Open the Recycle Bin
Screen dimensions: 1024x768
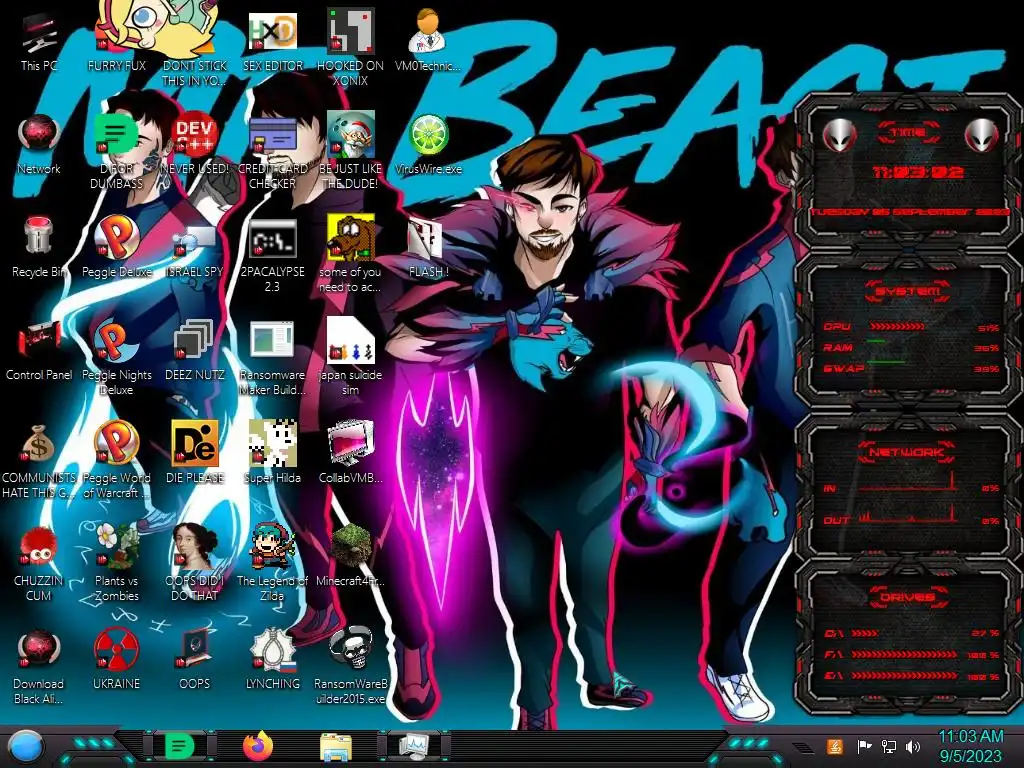click(x=39, y=247)
